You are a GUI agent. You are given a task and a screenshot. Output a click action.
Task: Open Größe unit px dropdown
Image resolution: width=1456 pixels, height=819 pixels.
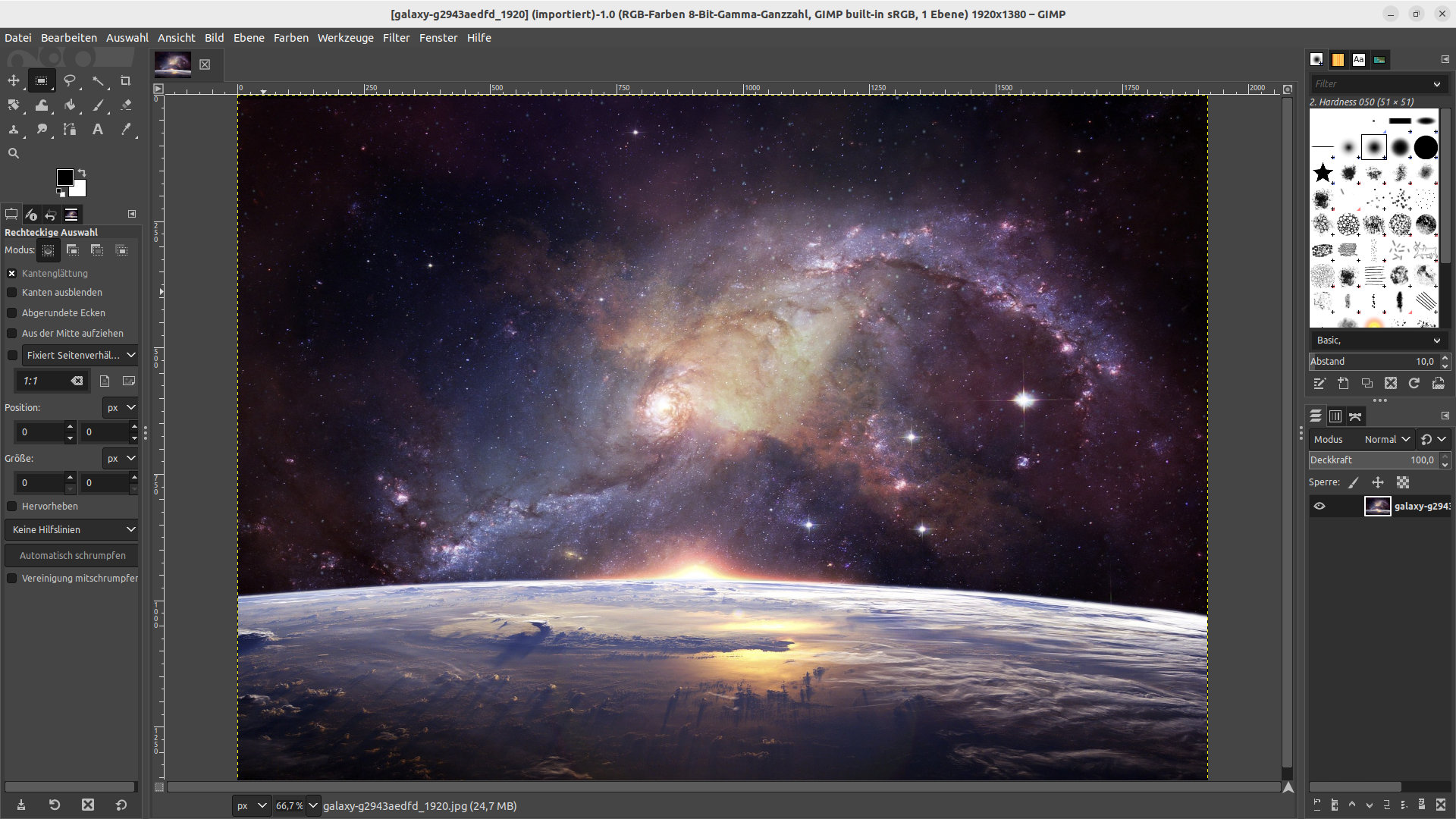pos(121,459)
